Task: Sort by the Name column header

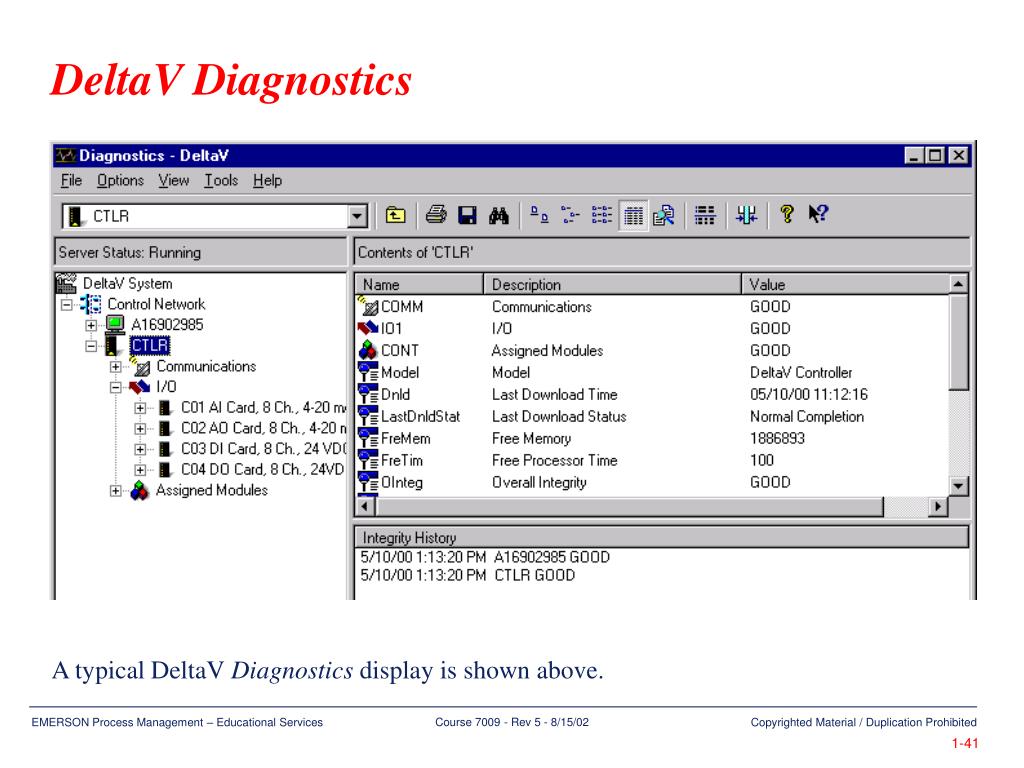Action: (419, 285)
